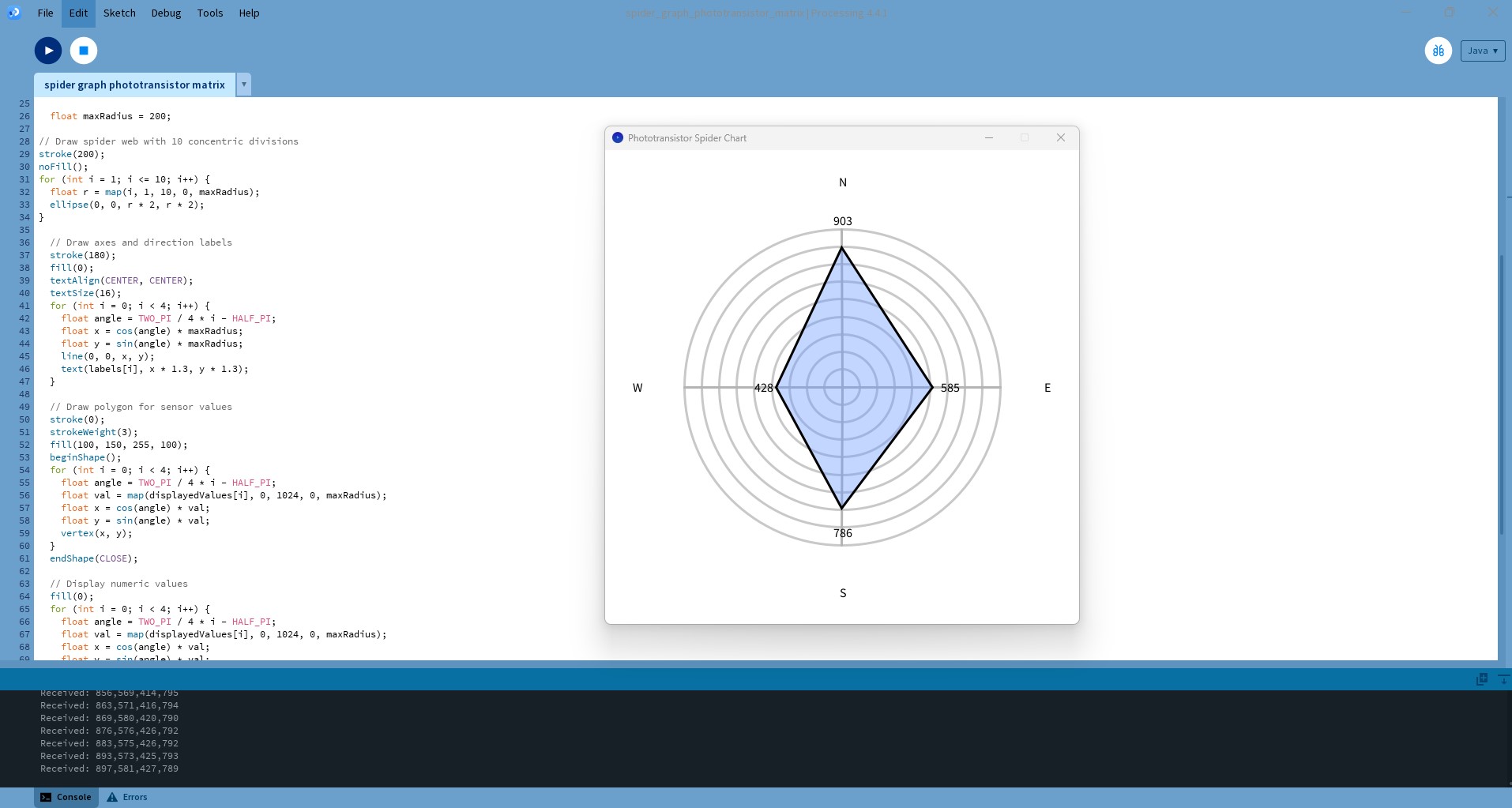1512x808 pixels.
Task: Click the W direction label in chart
Action: [x=638, y=388]
